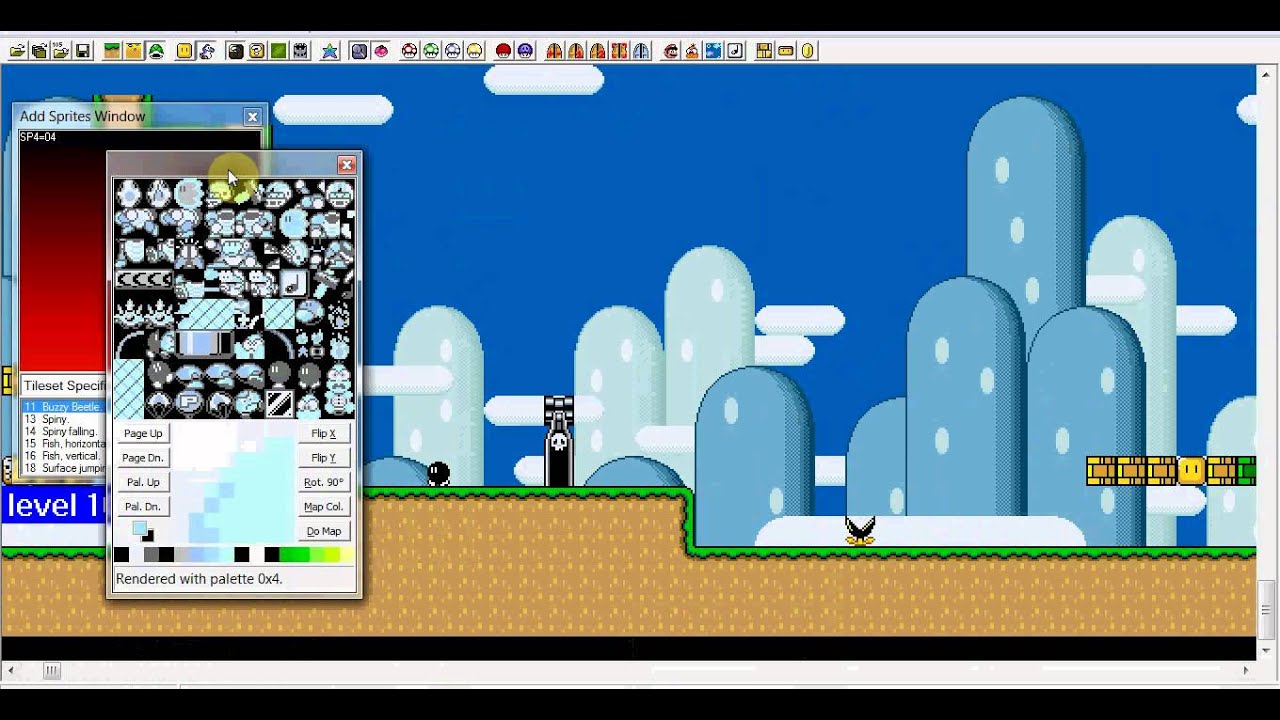This screenshot has height=720, width=1280.
Task: Click the Page Up button
Action: coord(143,433)
